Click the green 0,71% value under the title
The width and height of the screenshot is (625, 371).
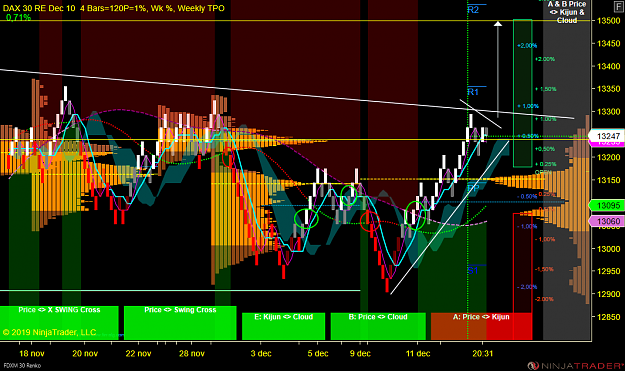point(18,18)
